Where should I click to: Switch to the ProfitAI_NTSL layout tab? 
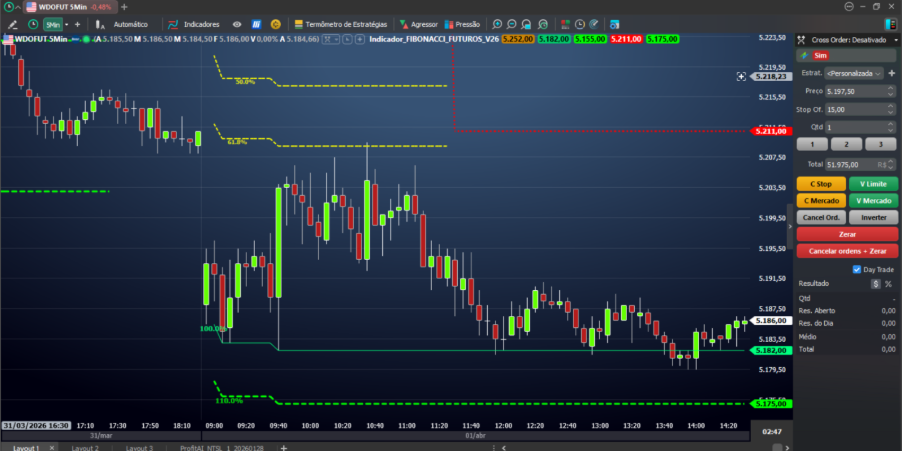[222, 448]
